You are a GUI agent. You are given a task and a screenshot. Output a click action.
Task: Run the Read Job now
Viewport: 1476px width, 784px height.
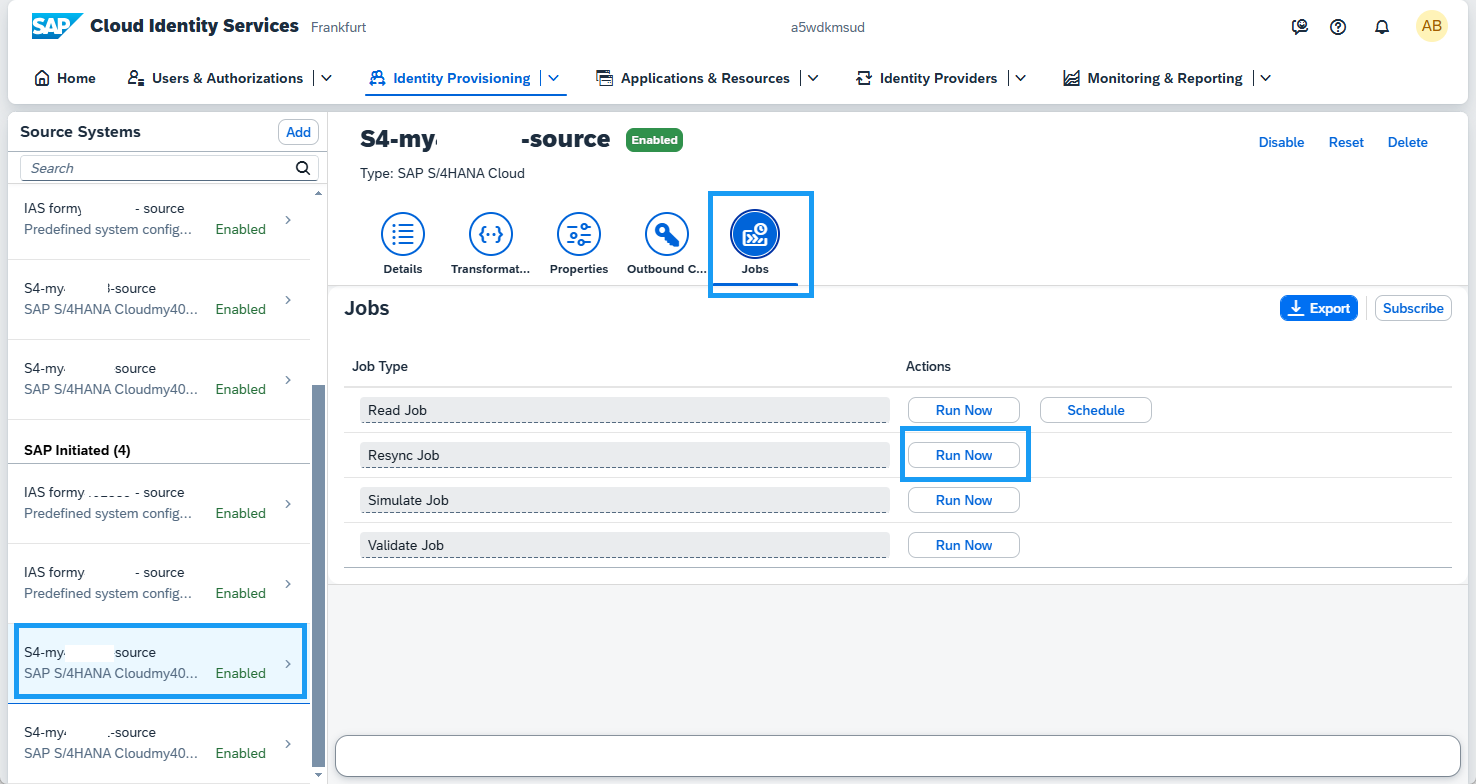pyautogui.click(x=964, y=410)
